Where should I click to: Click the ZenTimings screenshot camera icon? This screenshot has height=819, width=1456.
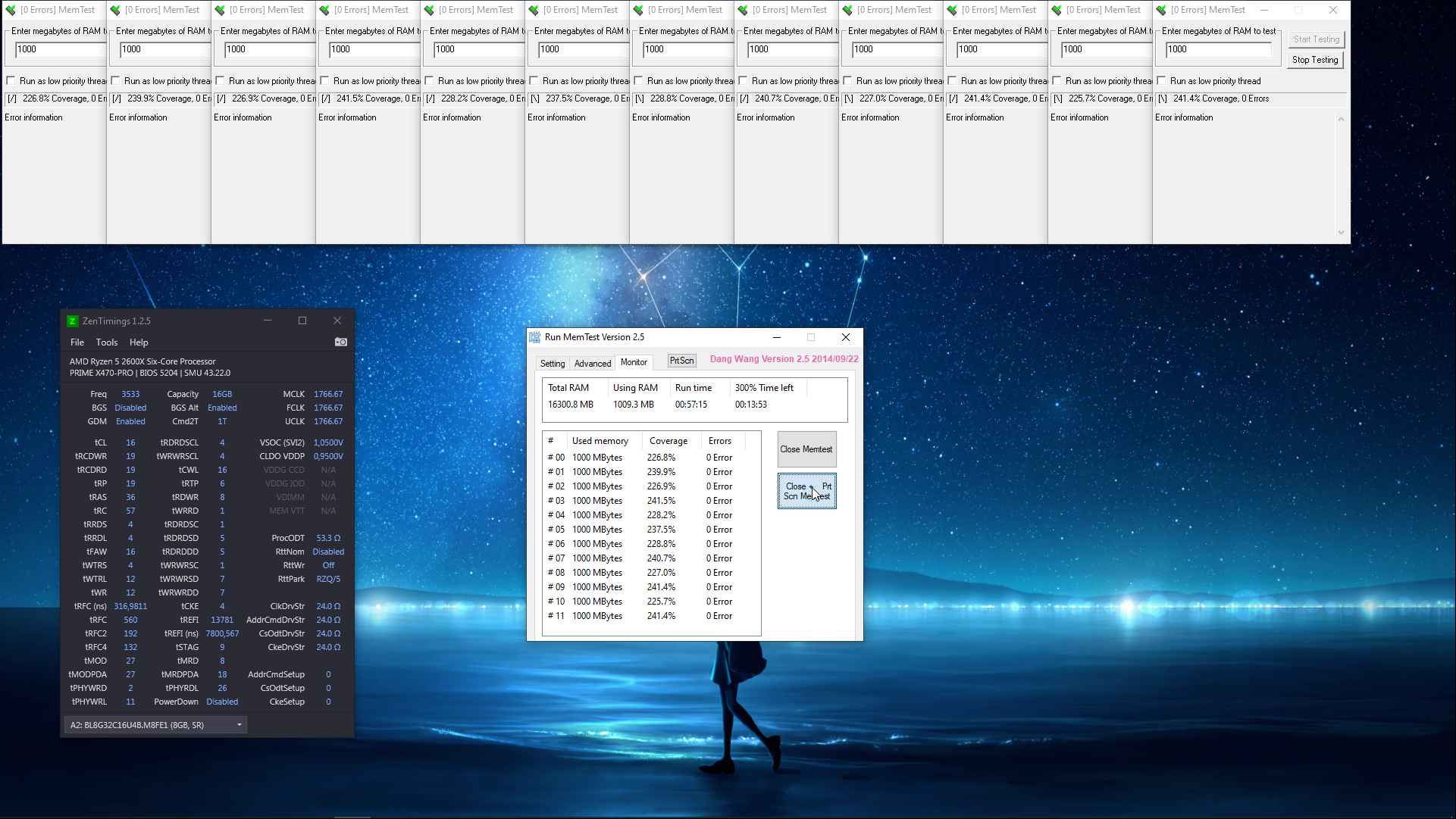coord(341,342)
